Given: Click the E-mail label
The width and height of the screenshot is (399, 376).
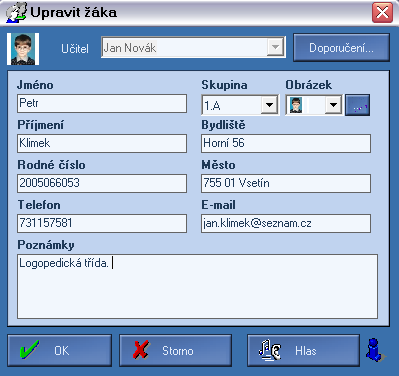Looking at the screenshot, I should (x=218, y=205).
